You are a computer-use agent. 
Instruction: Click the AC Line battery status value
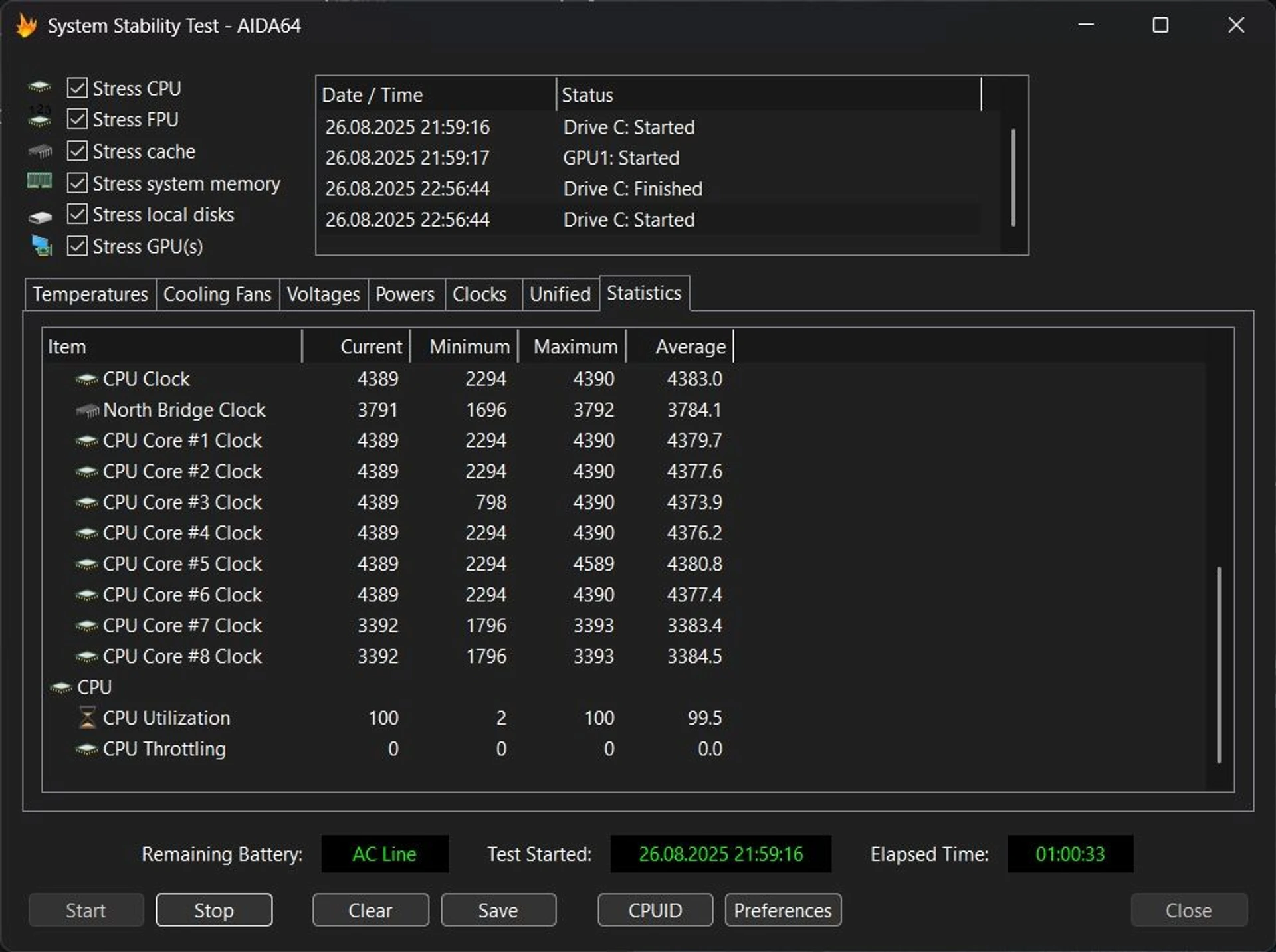[x=385, y=854]
